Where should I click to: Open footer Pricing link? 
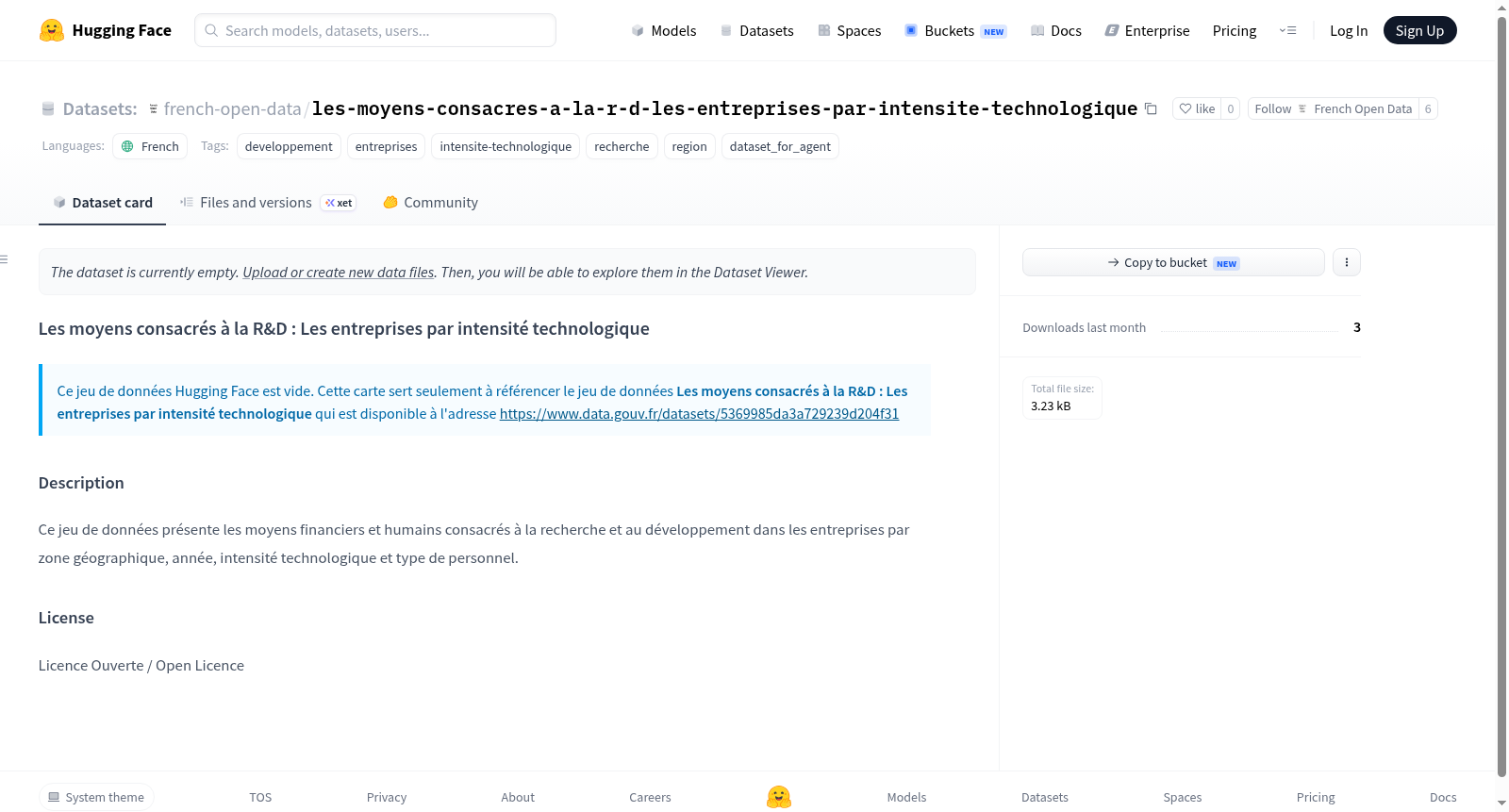click(1316, 797)
